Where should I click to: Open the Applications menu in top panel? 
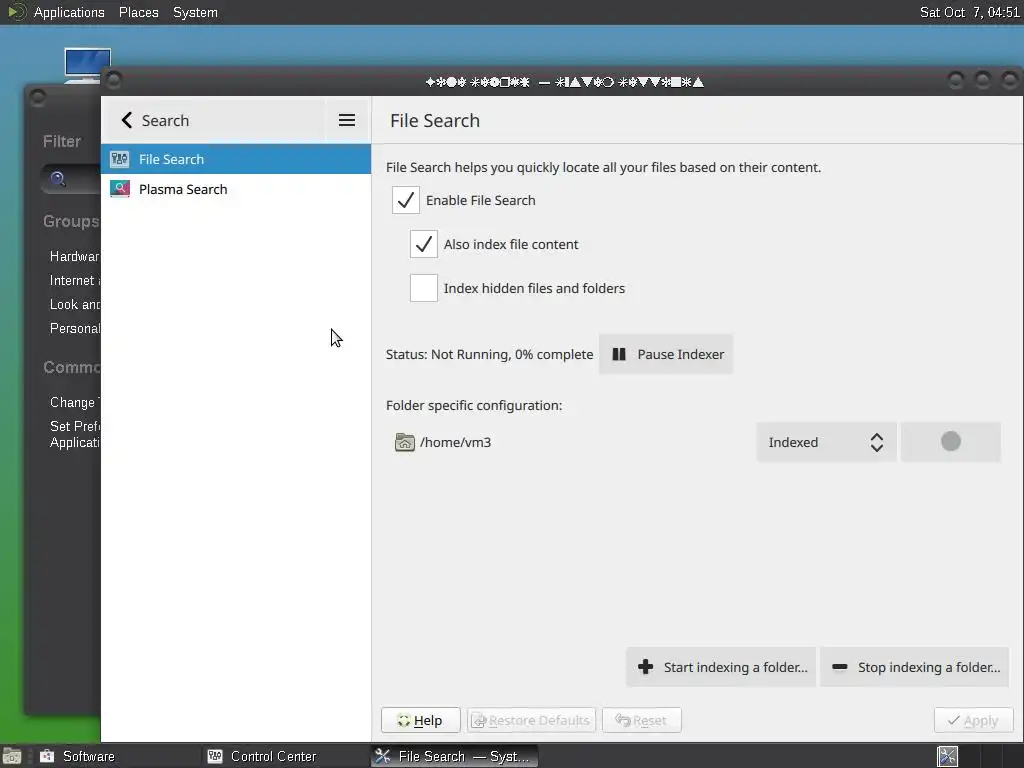tap(69, 12)
